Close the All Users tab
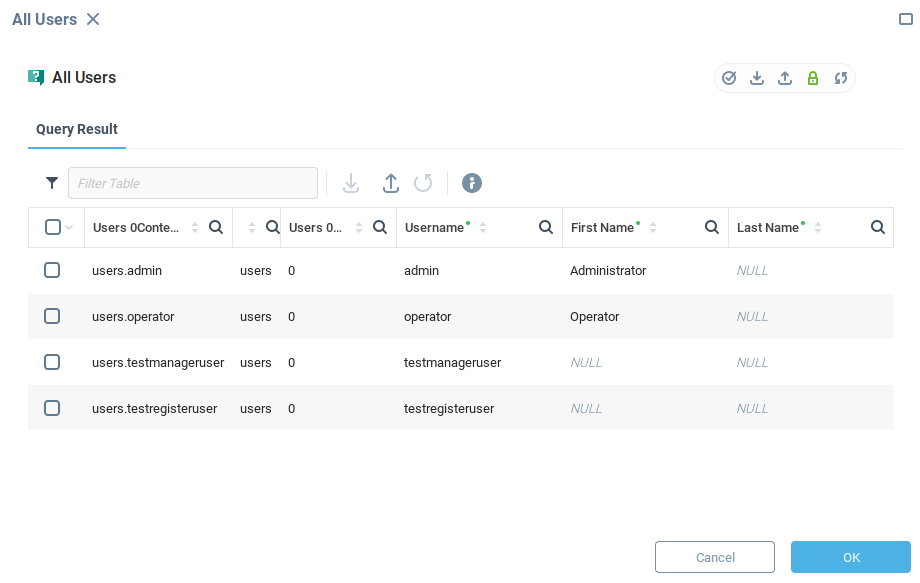The height and width of the screenshot is (583, 920). pos(93,19)
